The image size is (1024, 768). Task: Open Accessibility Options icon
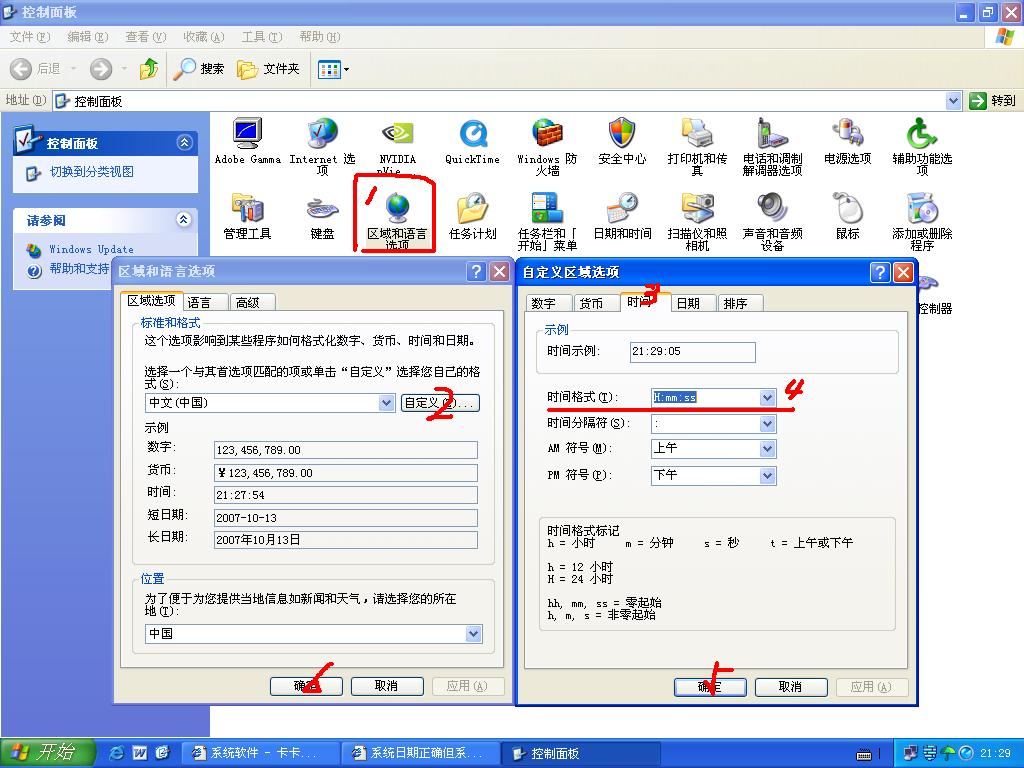click(922, 133)
